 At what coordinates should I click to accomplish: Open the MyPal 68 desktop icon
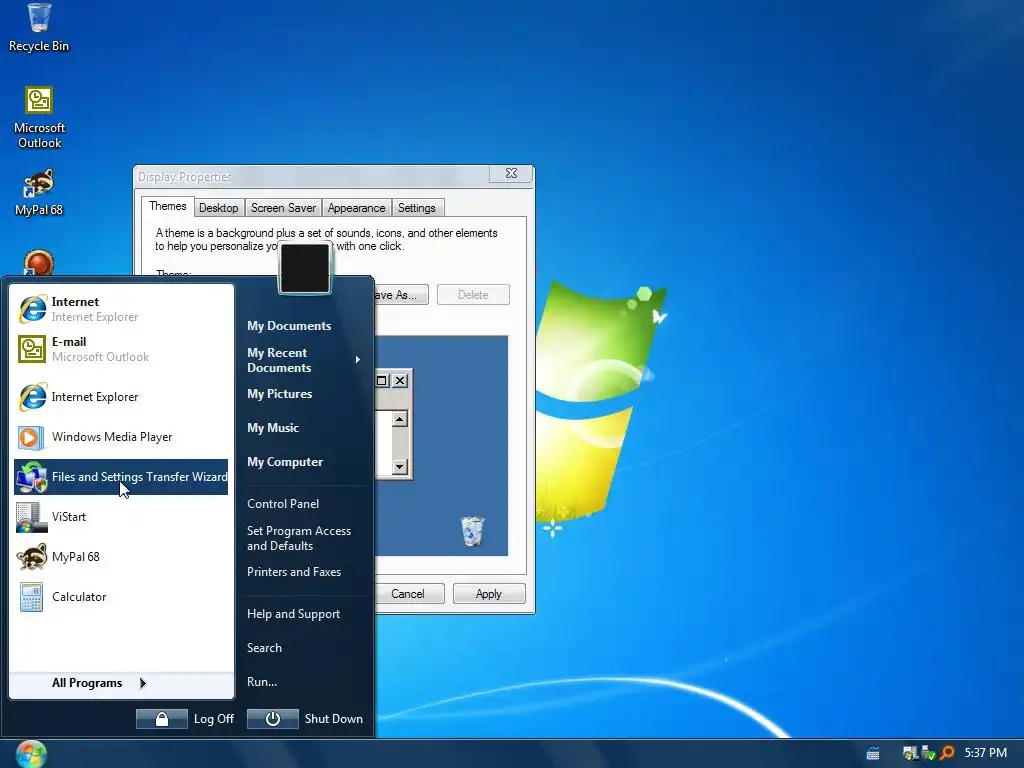click(39, 193)
